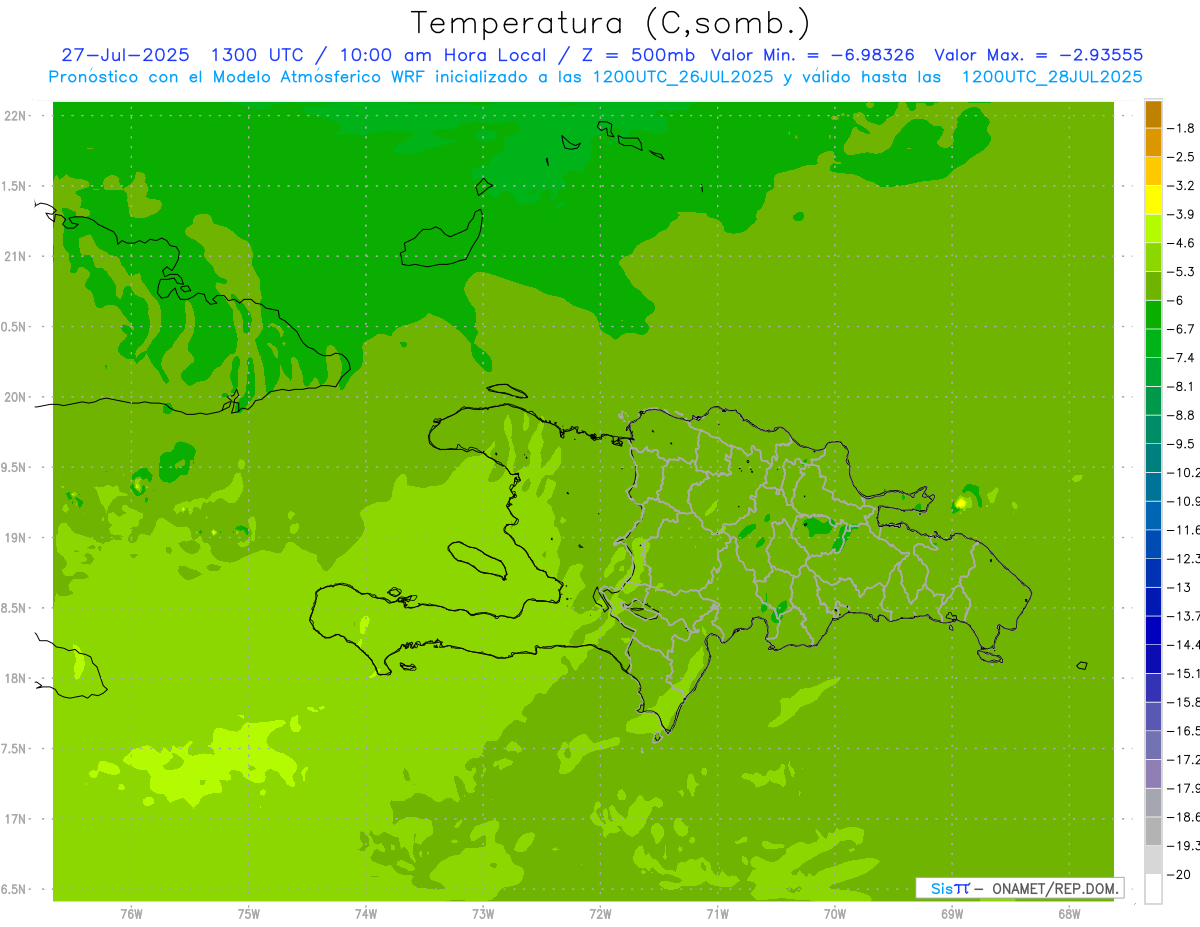Click the "-6.7" color scale value
This screenshot has height=927, width=1200.
[1182, 329]
